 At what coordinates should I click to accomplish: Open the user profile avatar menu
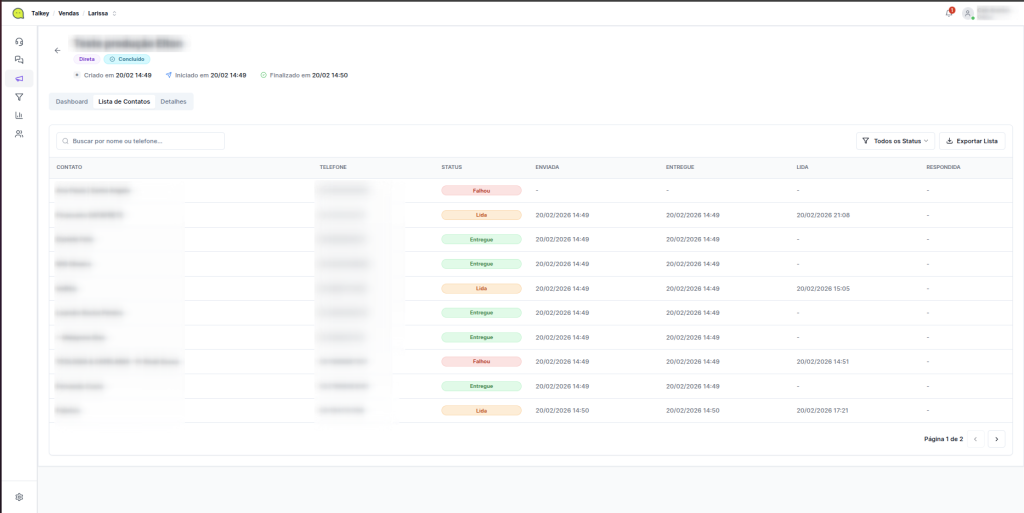coord(968,14)
